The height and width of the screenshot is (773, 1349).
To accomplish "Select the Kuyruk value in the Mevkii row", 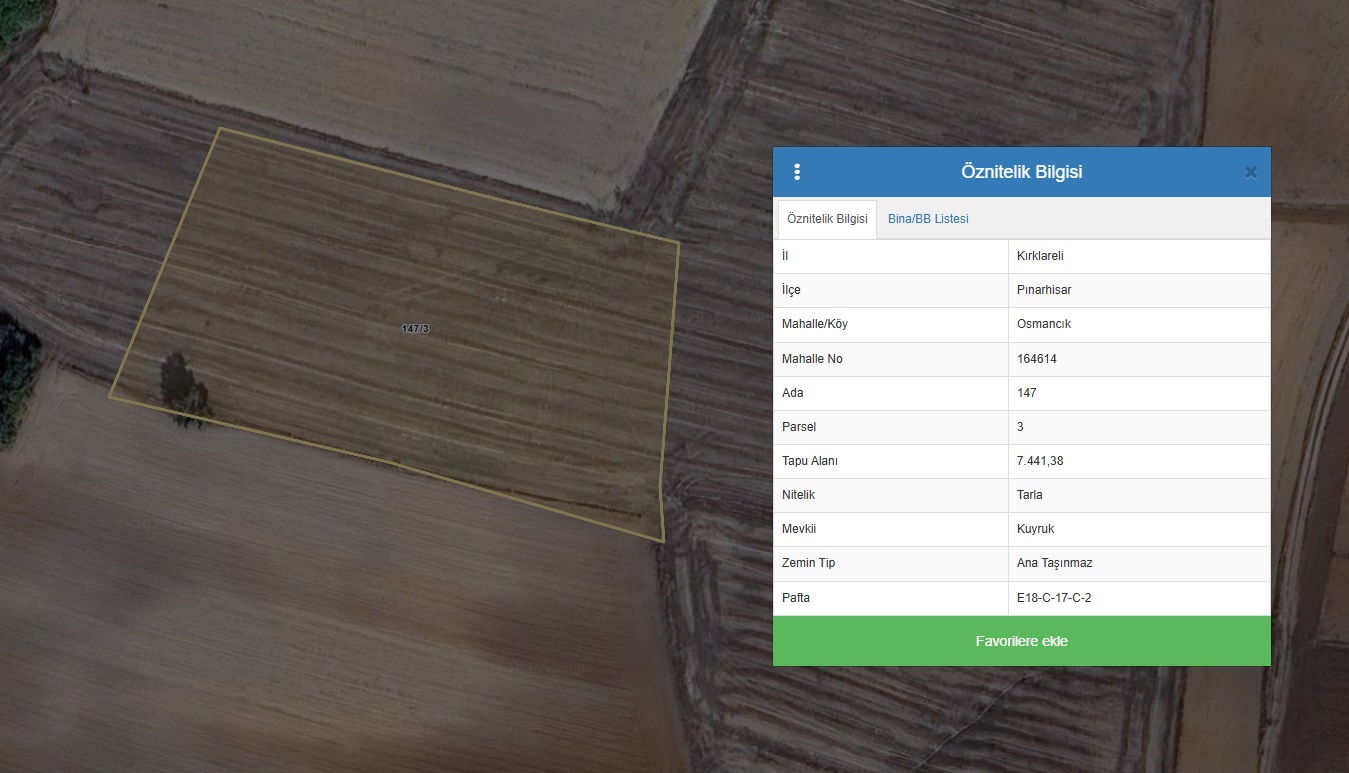I will 1035,529.
